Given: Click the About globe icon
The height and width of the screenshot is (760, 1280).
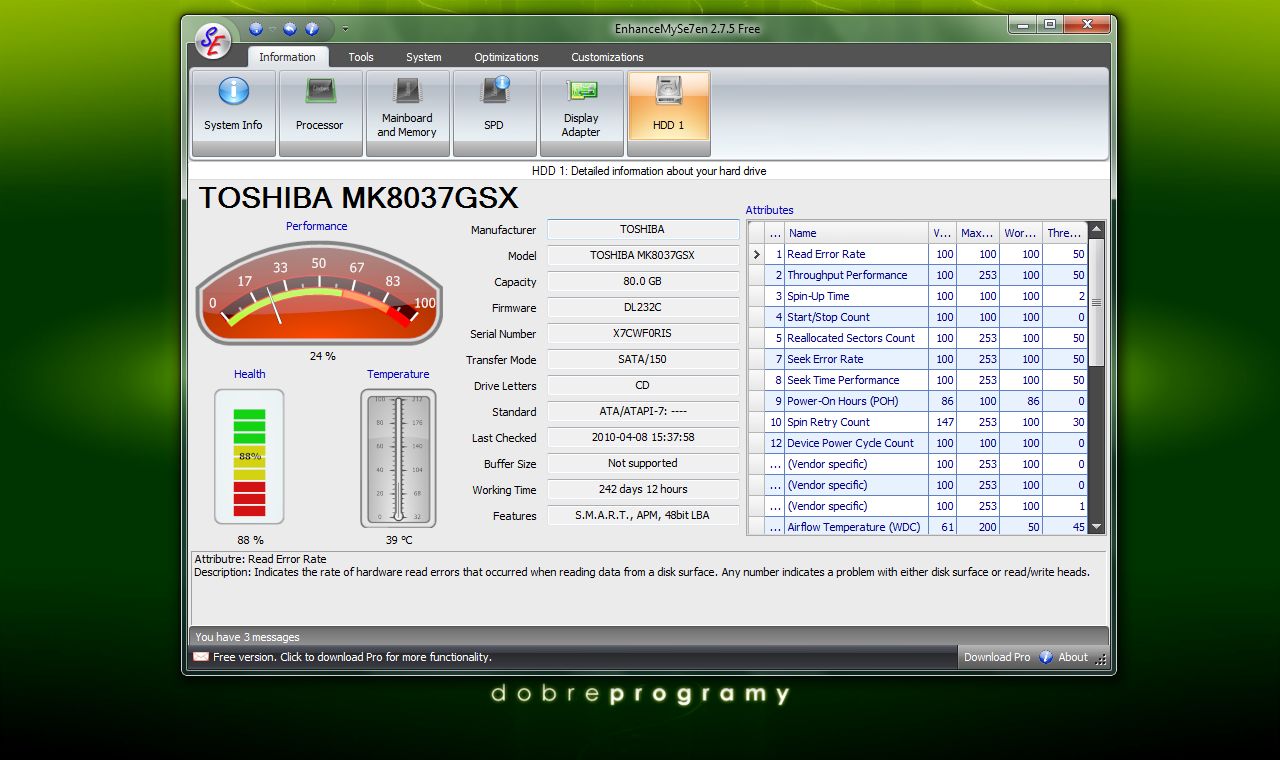Looking at the screenshot, I should tap(1046, 657).
